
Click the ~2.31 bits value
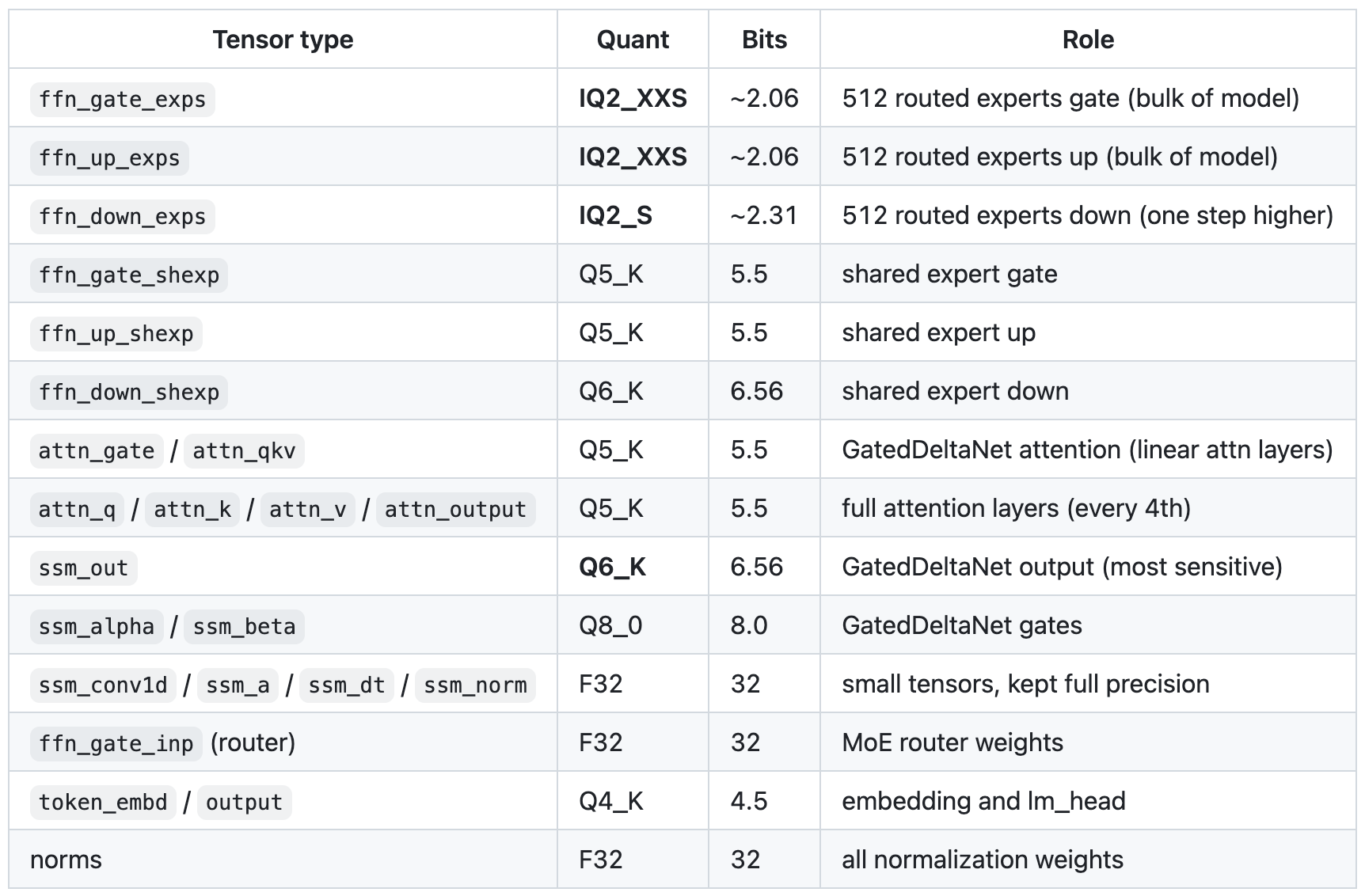(x=763, y=215)
